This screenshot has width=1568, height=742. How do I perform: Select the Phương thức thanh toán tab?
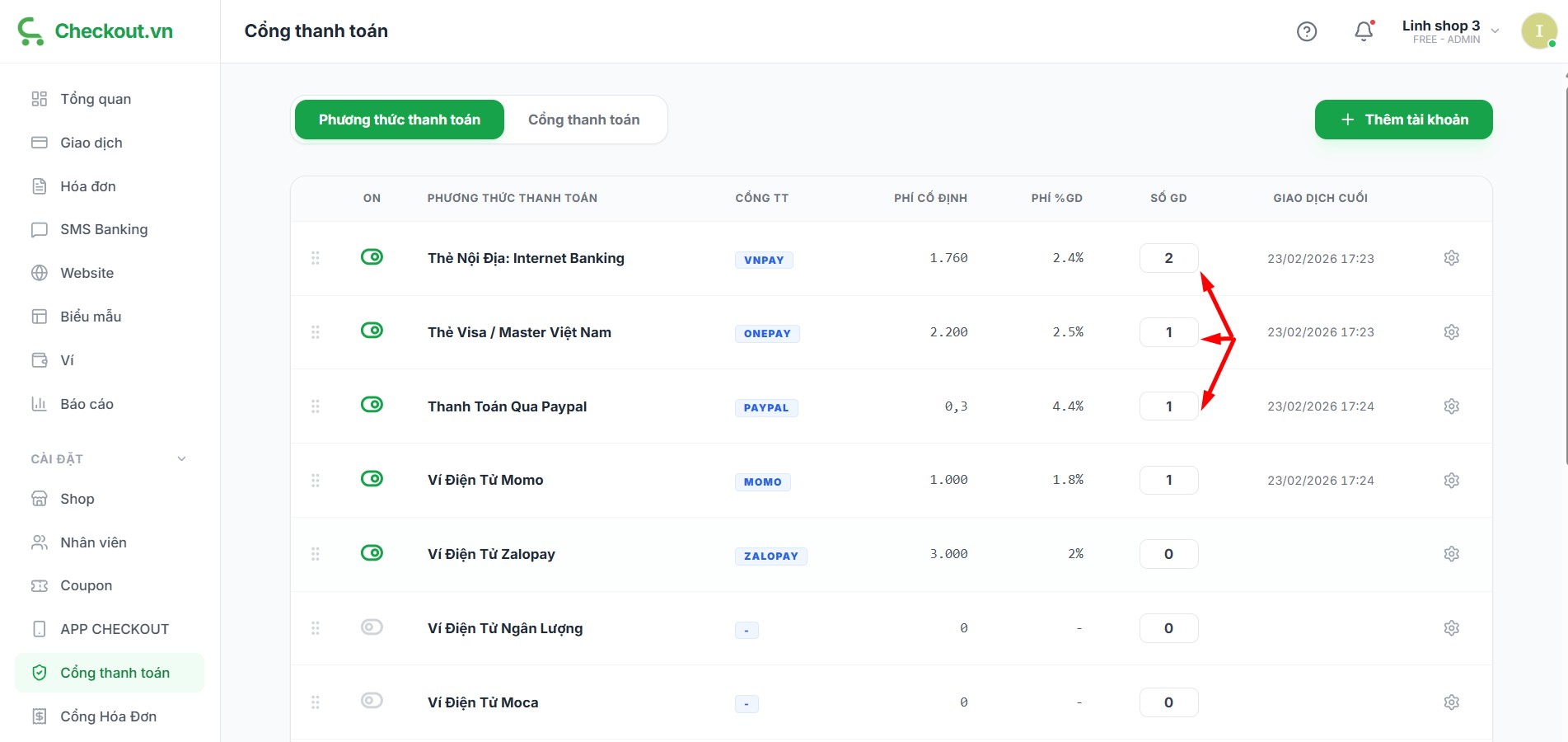[400, 120]
